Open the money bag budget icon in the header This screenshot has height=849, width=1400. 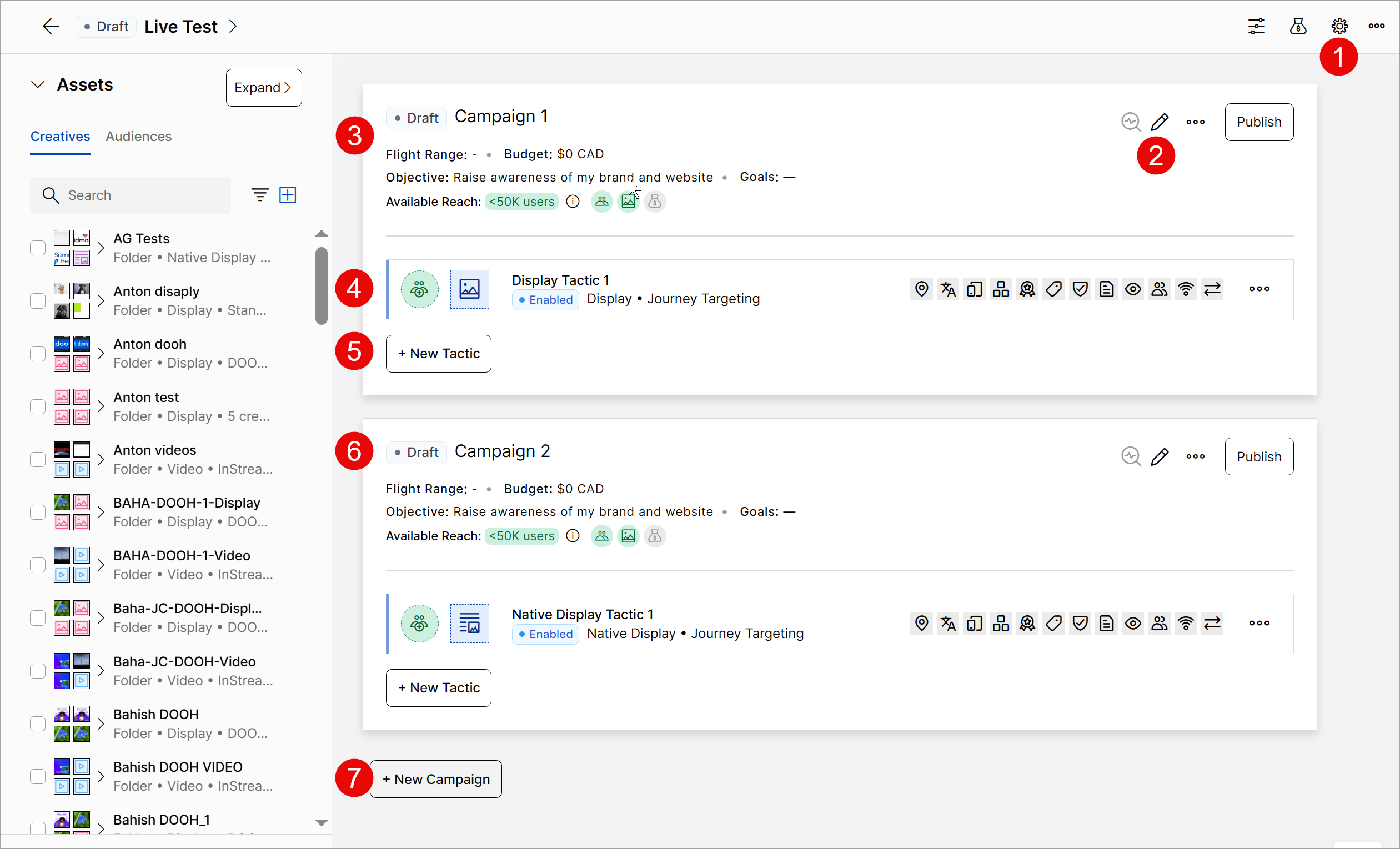pyautogui.click(x=1298, y=26)
